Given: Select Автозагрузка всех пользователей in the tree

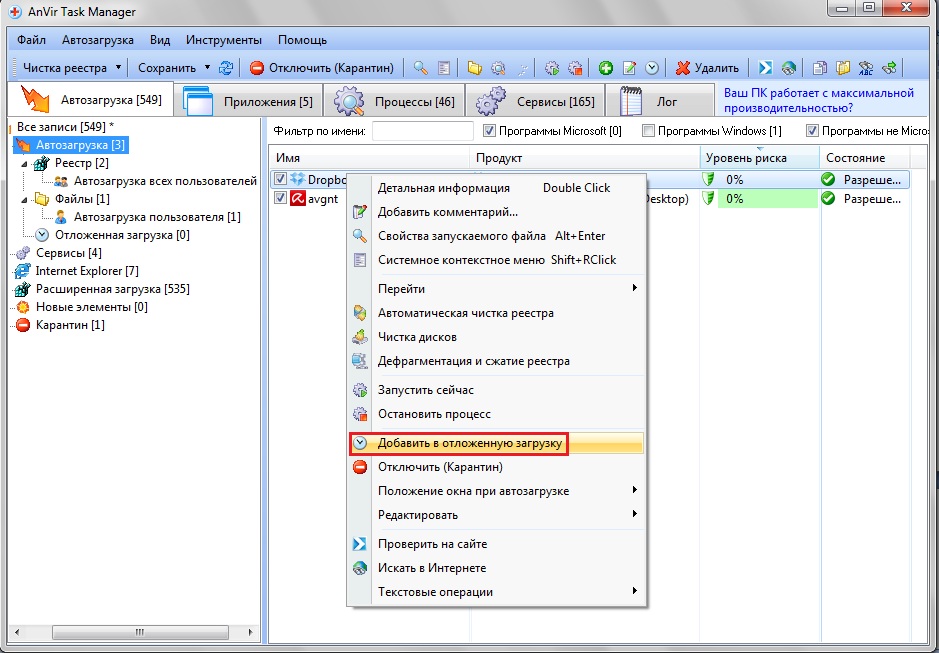Looking at the screenshot, I should pos(165,181).
